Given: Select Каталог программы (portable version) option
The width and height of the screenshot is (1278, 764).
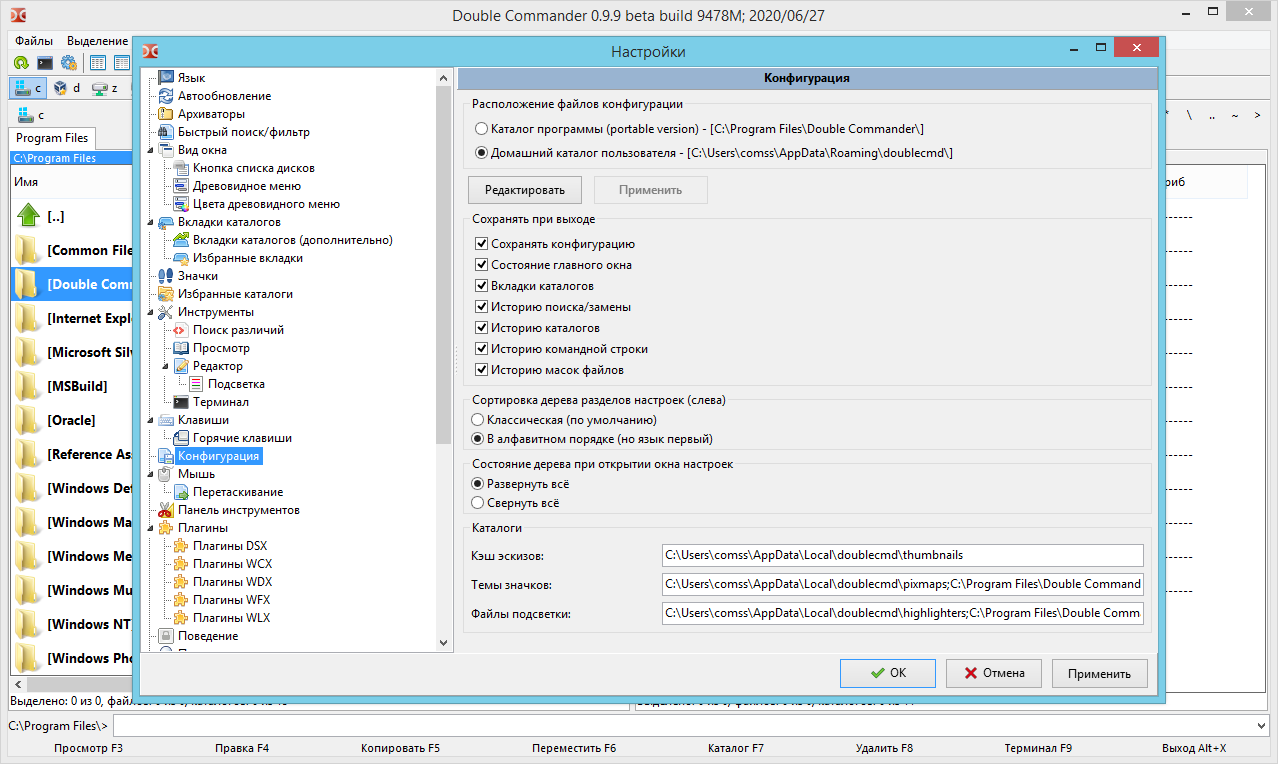Looking at the screenshot, I should pos(699,129).
